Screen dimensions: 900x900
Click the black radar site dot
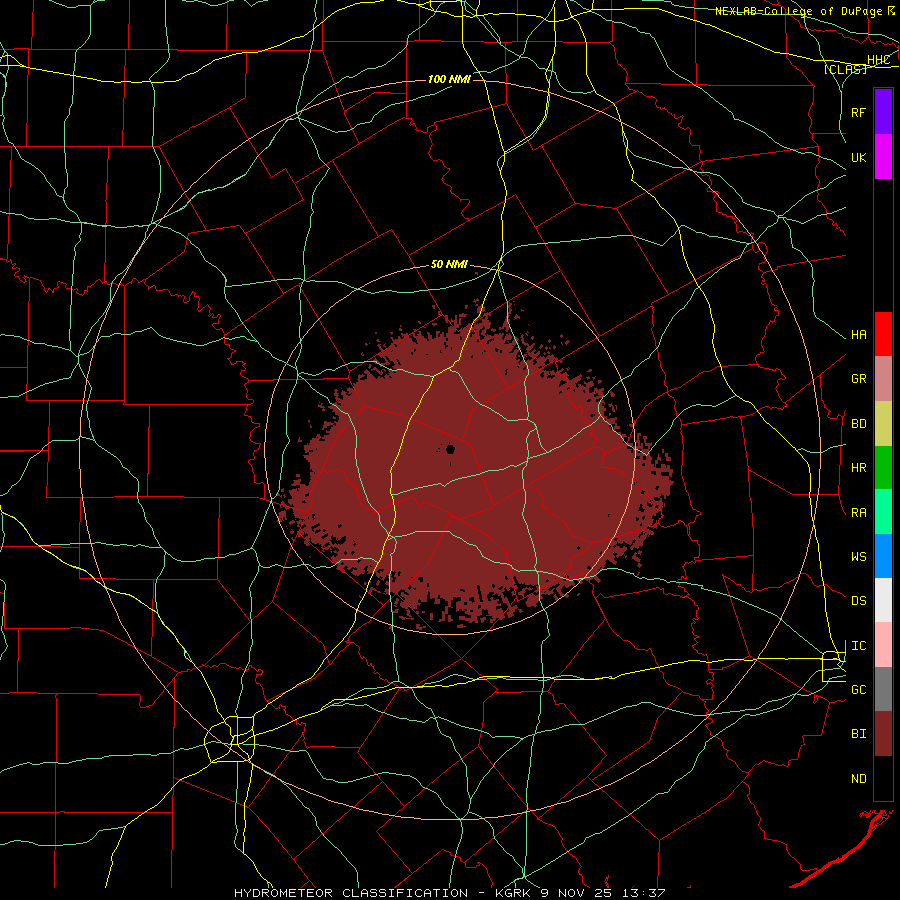pyautogui.click(x=451, y=449)
